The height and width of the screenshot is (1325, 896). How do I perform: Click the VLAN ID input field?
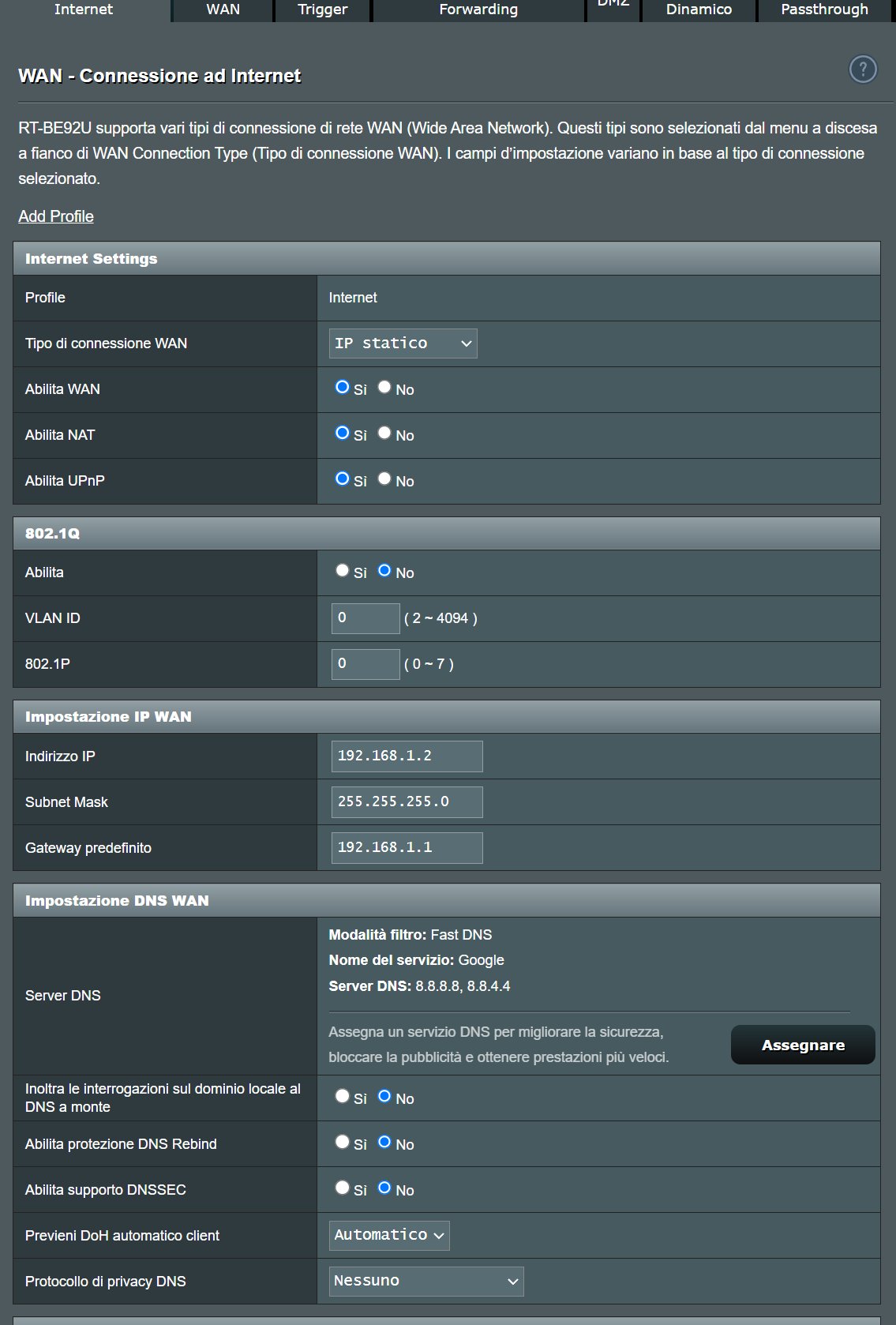(366, 618)
